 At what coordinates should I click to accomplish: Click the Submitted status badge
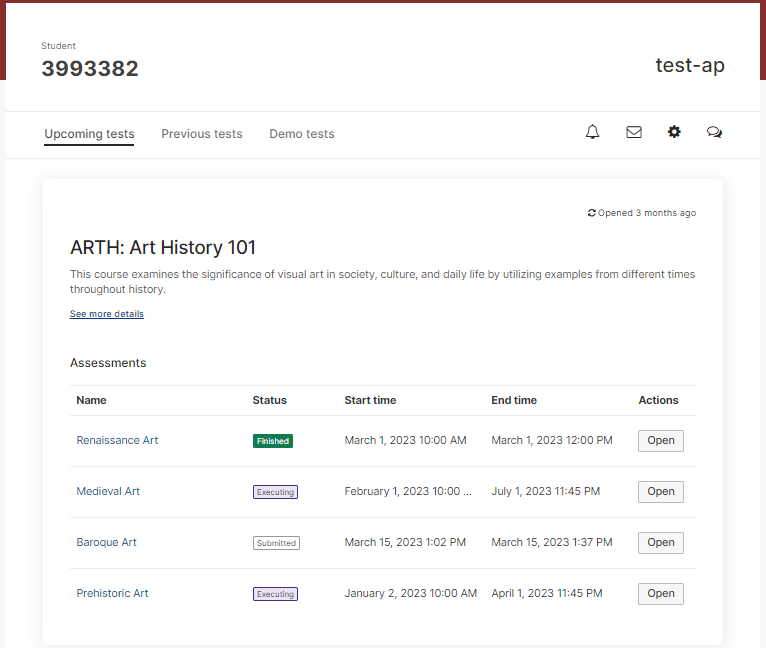pos(276,543)
